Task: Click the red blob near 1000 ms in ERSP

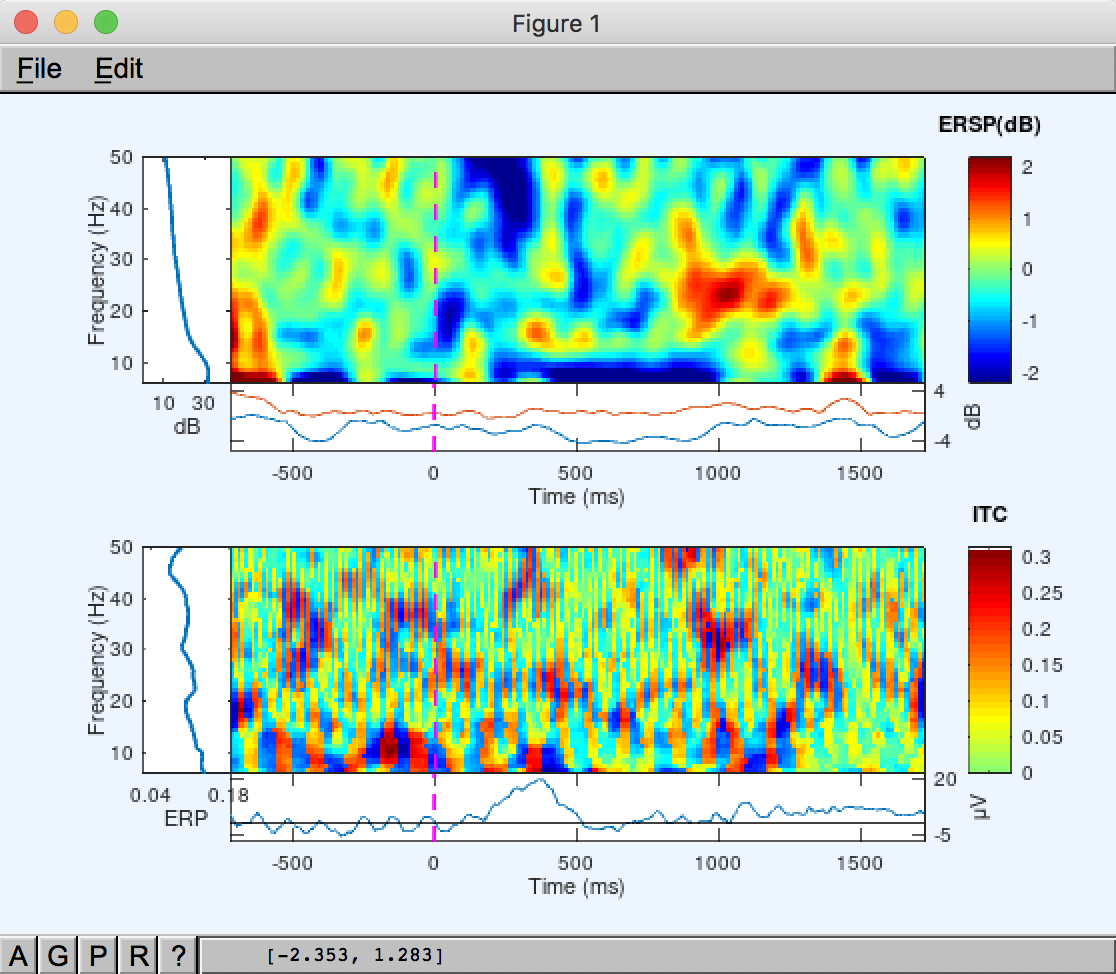Action: [725, 290]
